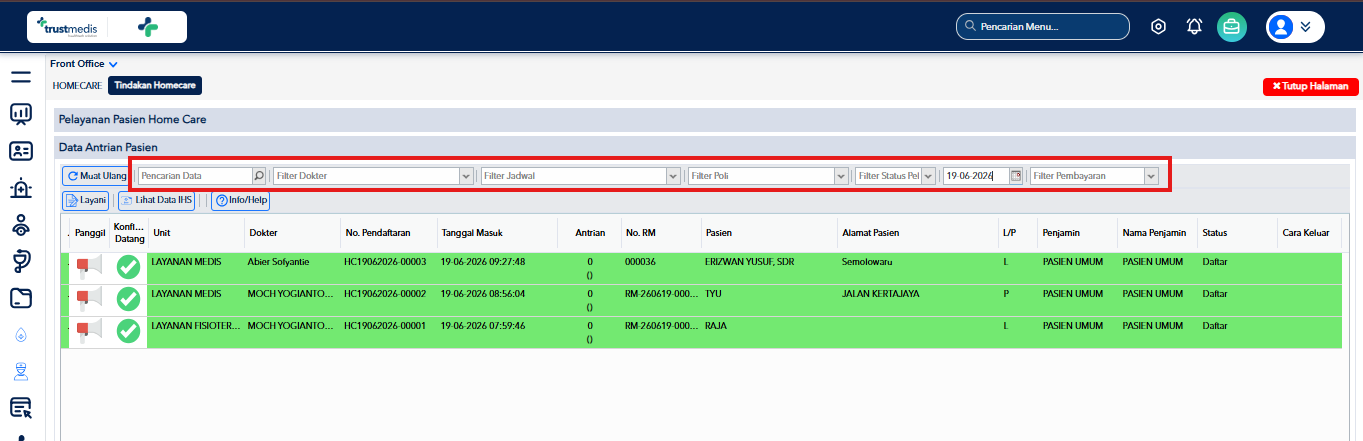The height and width of the screenshot is (441, 1363).
Task: Open the list-with-cursor sidebar icon
Action: click(21, 408)
